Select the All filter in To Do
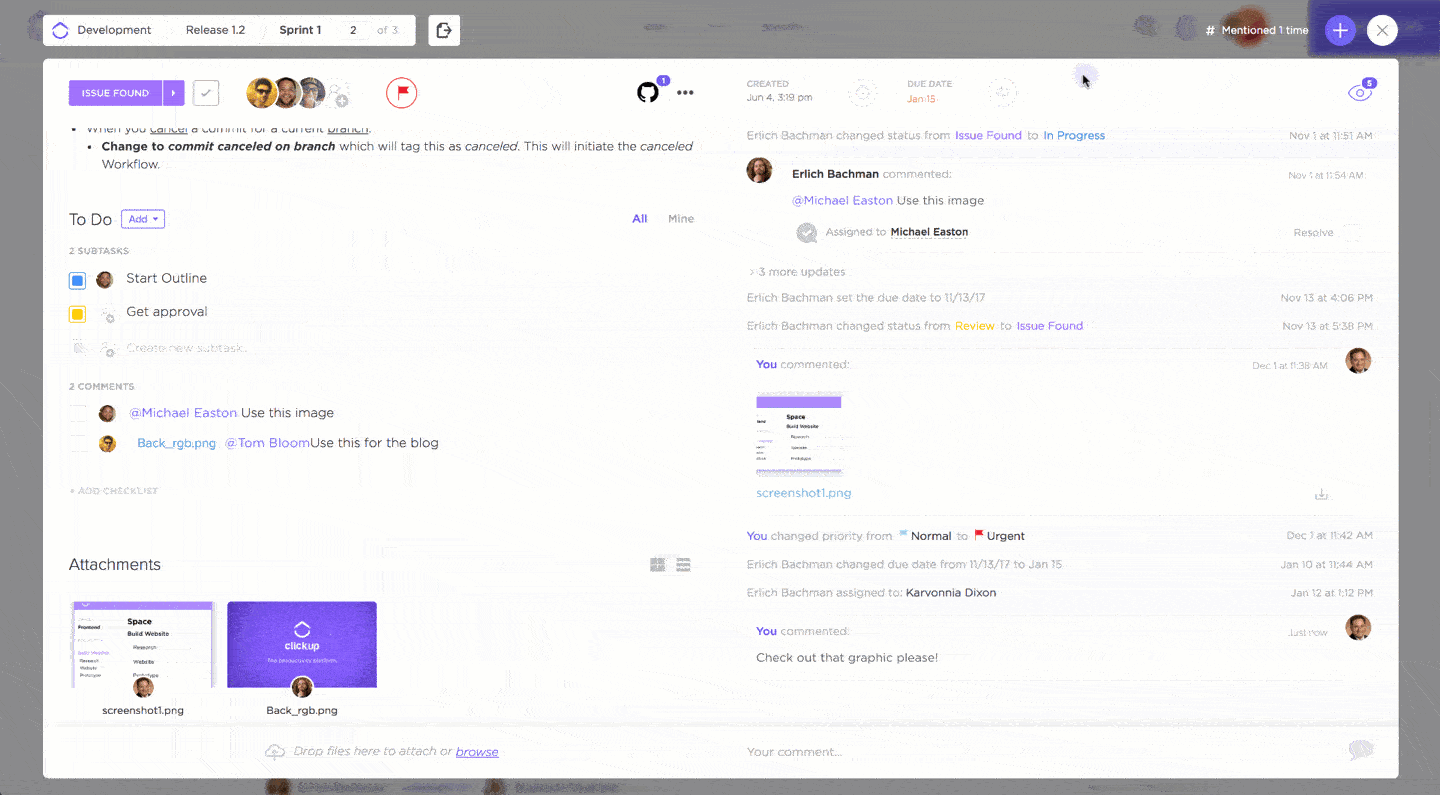This screenshot has height=795, width=1440. click(639, 219)
